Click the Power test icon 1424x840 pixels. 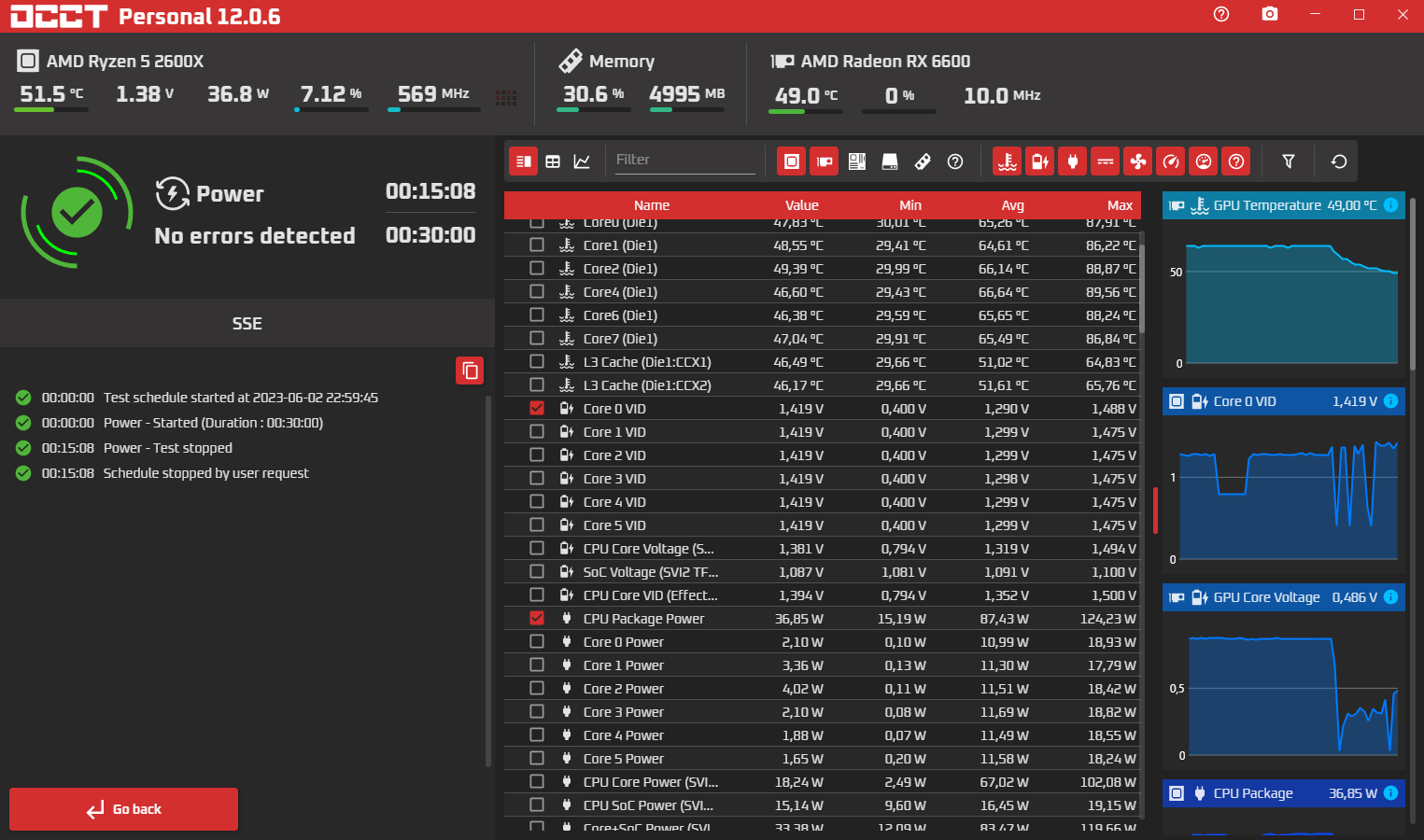[x=173, y=193]
